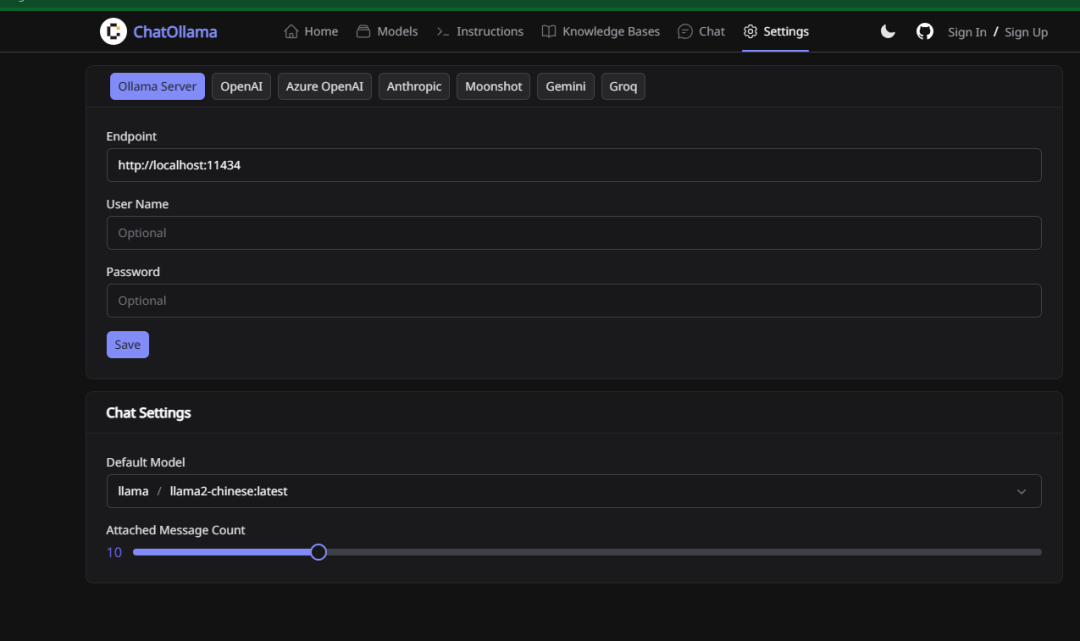Click the Default Model label

tap(145, 463)
